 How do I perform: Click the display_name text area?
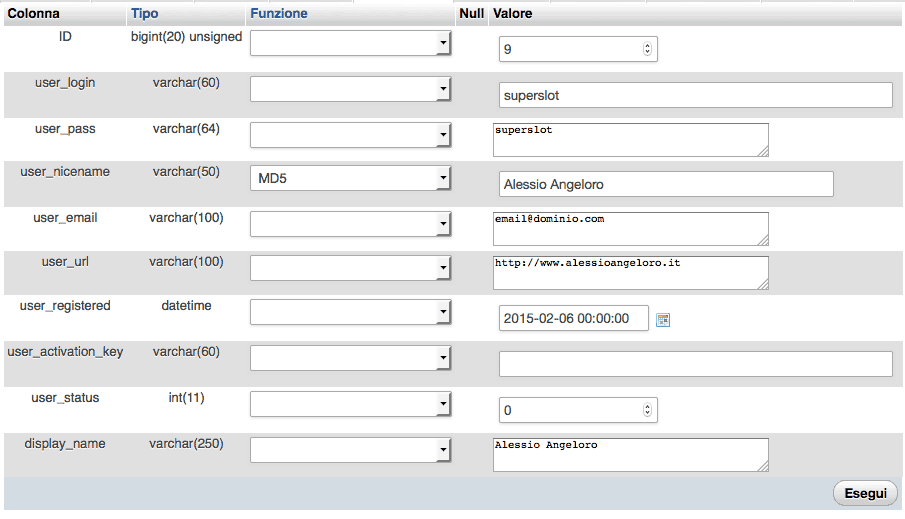[631, 454]
